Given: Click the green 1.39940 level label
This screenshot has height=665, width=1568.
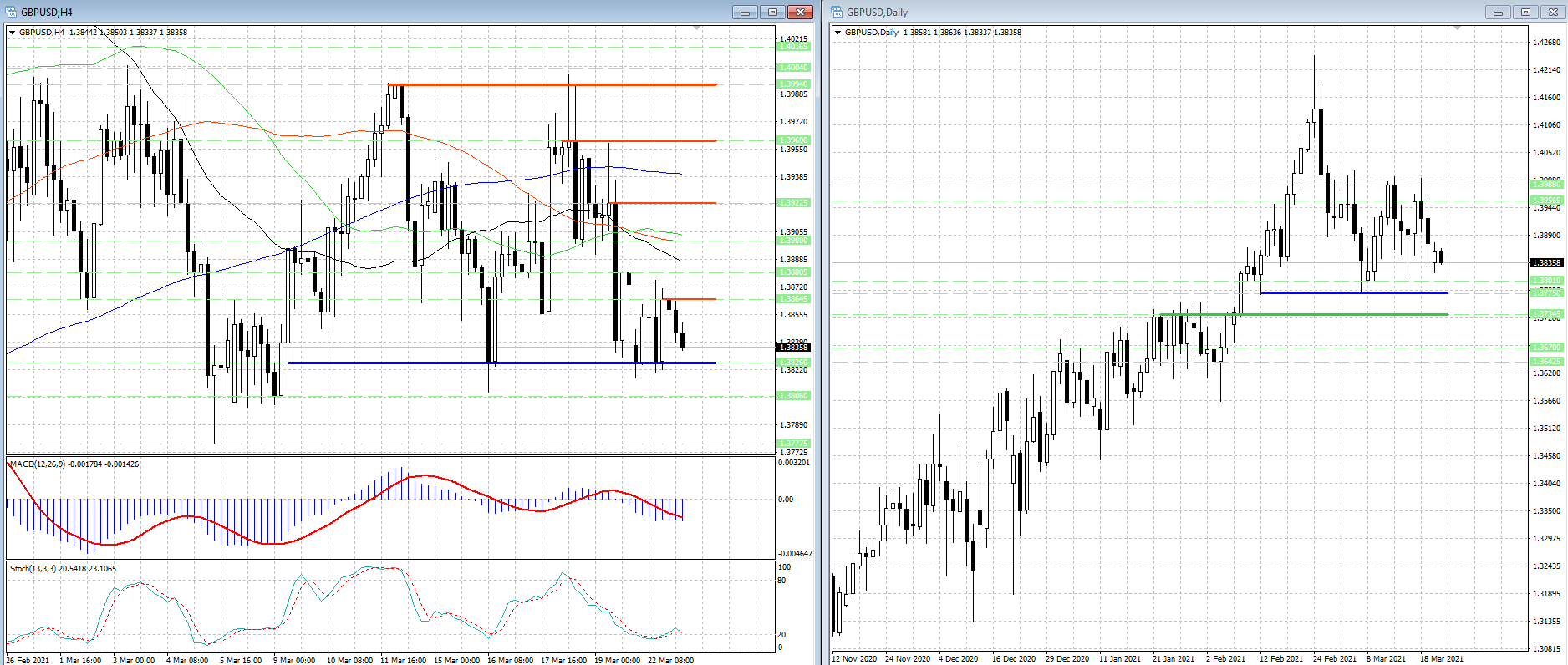Looking at the screenshot, I should tap(793, 84).
